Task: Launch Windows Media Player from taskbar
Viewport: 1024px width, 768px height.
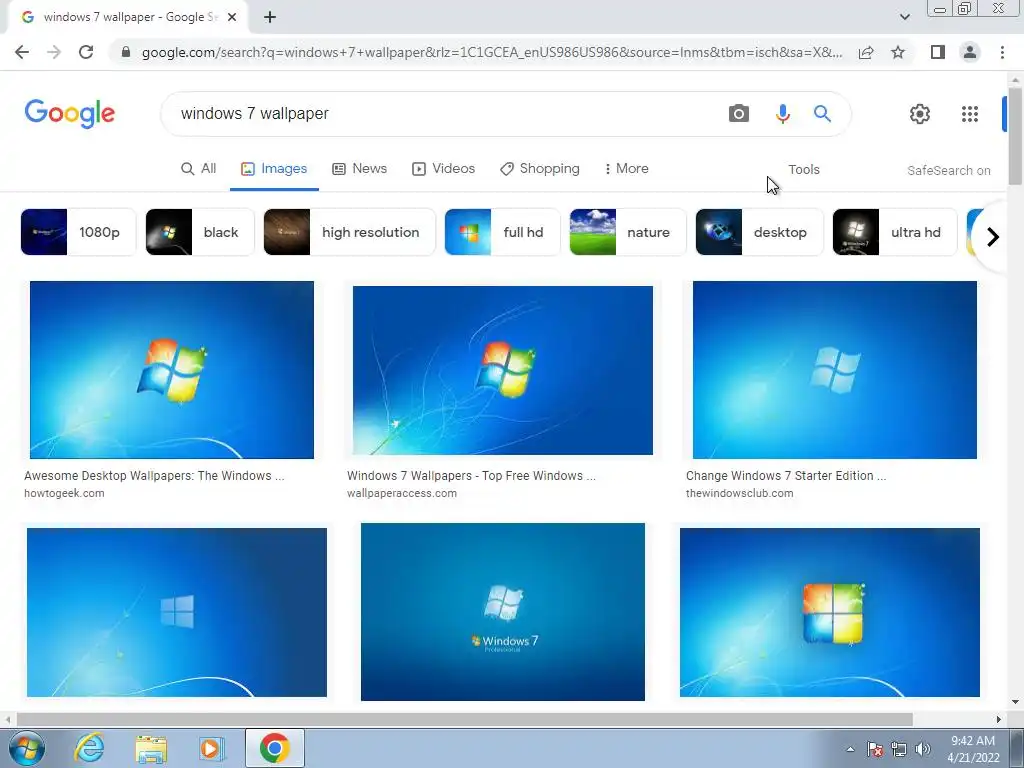Action: pyautogui.click(x=211, y=748)
